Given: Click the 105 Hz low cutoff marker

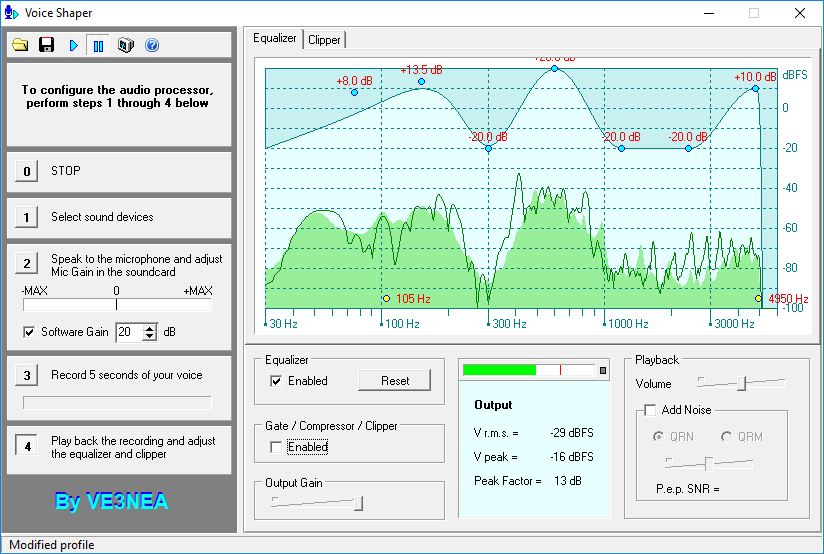Looking at the screenshot, I should click(x=386, y=299).
